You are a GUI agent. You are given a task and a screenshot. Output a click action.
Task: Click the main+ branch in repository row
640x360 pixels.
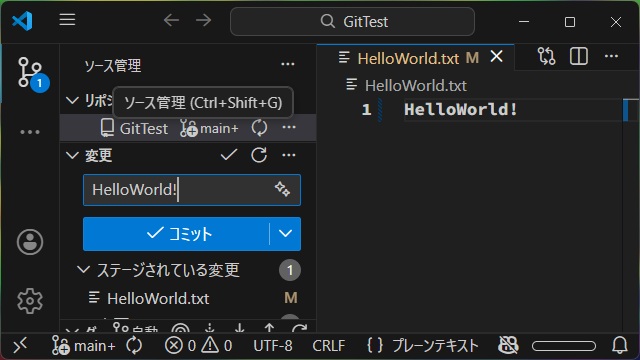pyautogui.click(x=209, y=129)
